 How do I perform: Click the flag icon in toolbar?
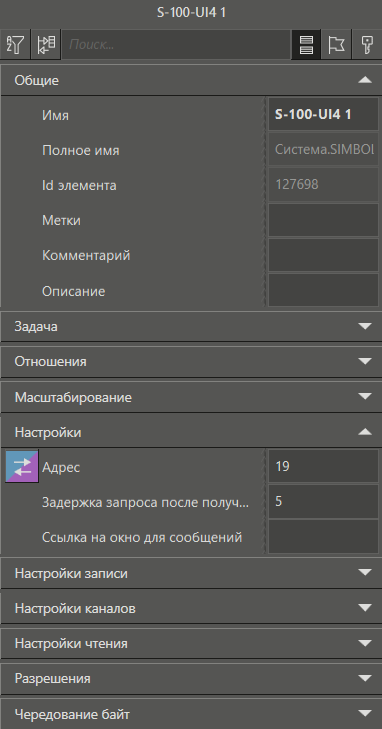336,45
